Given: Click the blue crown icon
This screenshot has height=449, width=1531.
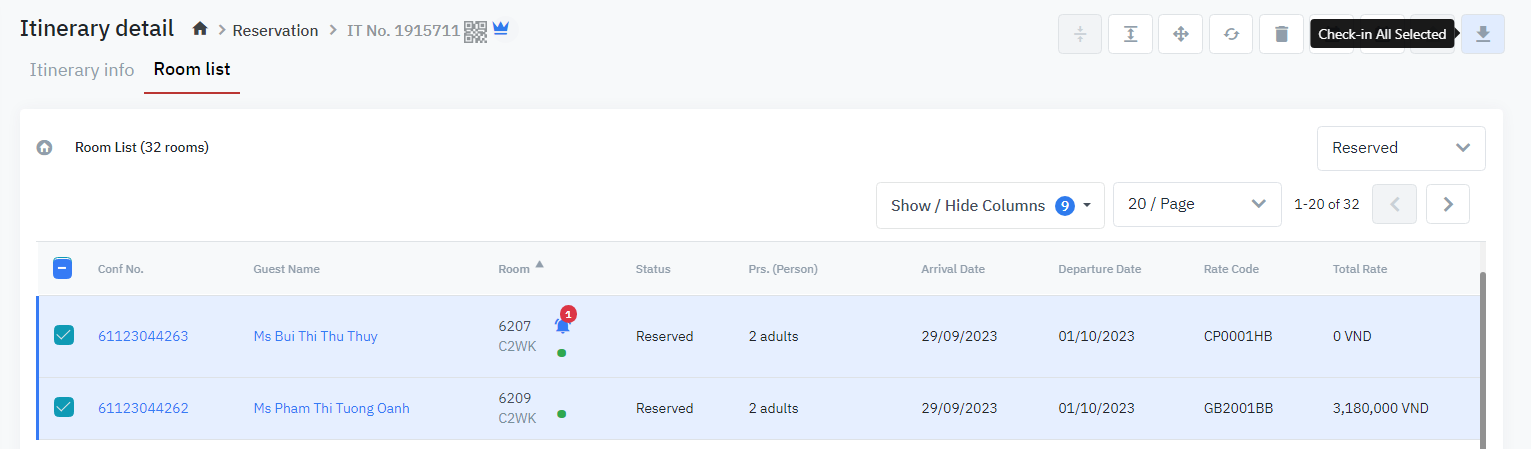Looking at the screenshot, I should 501,30.
